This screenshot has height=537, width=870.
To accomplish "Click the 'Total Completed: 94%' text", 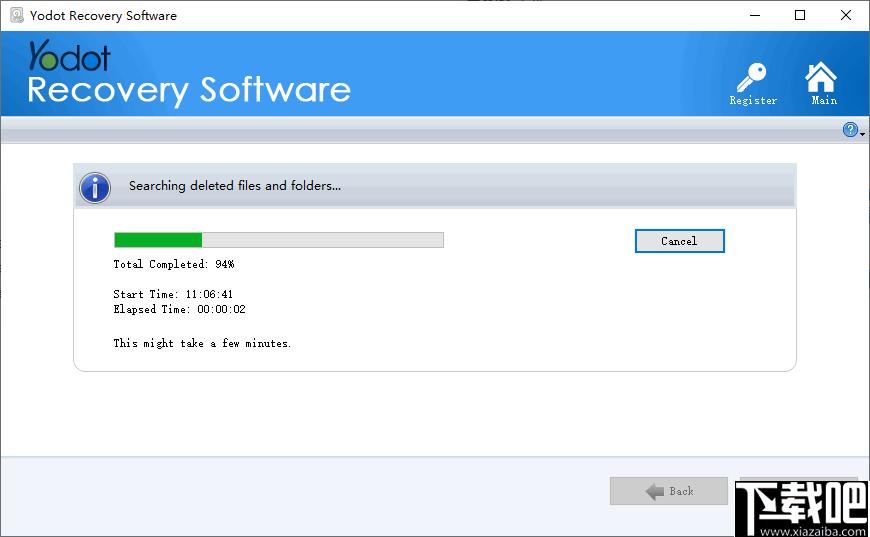I will [x=174, y=265].
